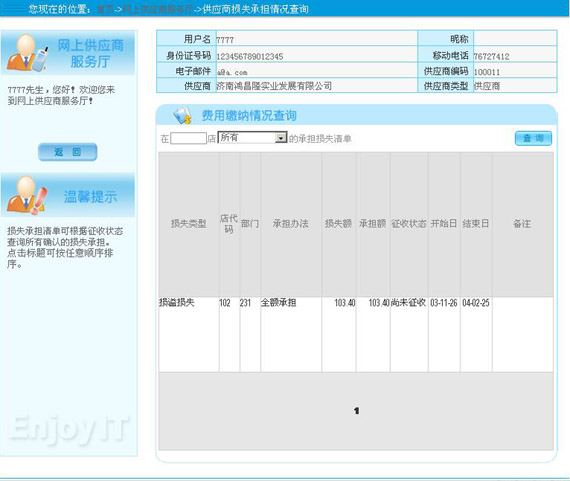570x481 pixels.
Task: Sort by the 损失额 column header
Action: pos(338,223)
